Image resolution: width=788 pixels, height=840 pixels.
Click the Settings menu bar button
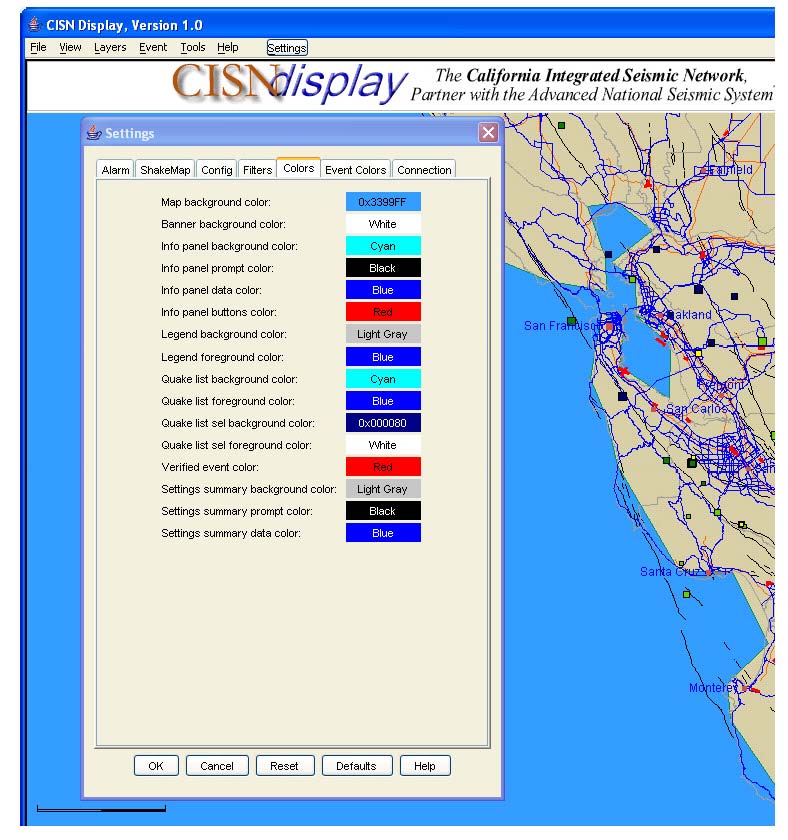(x=287, y=48)
